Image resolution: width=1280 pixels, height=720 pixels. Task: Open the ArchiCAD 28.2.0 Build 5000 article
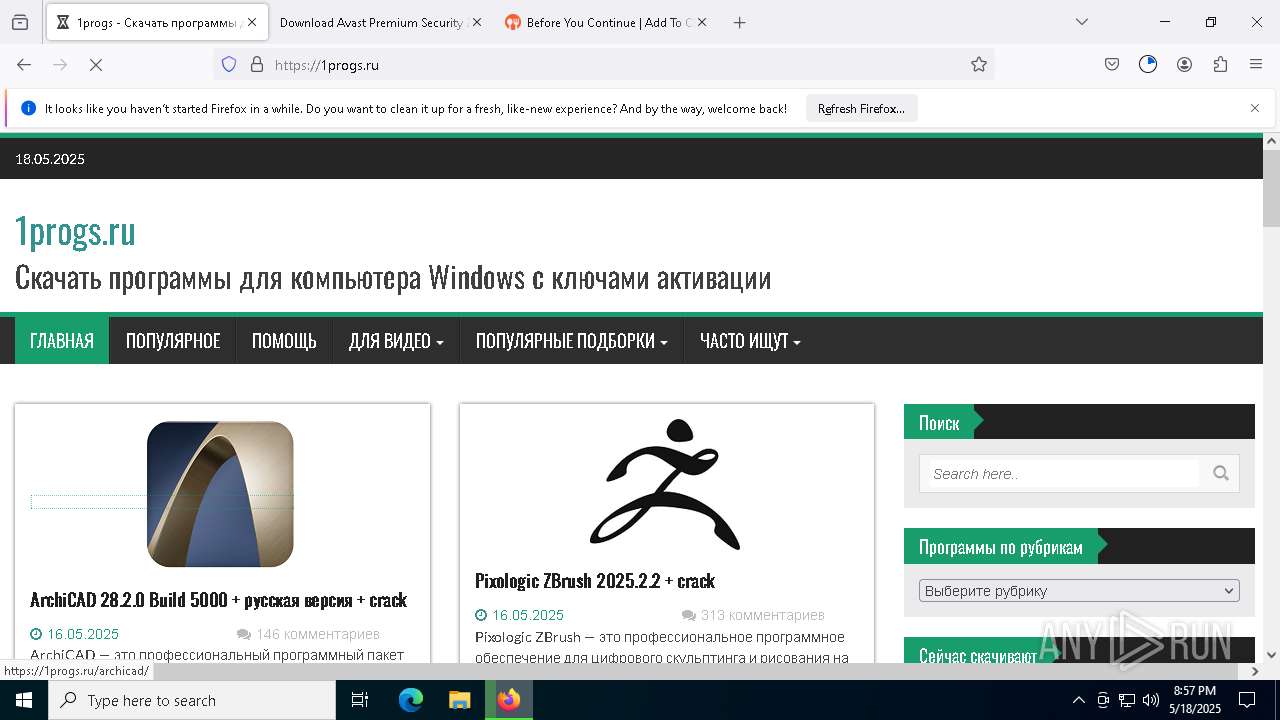point(218,600)
